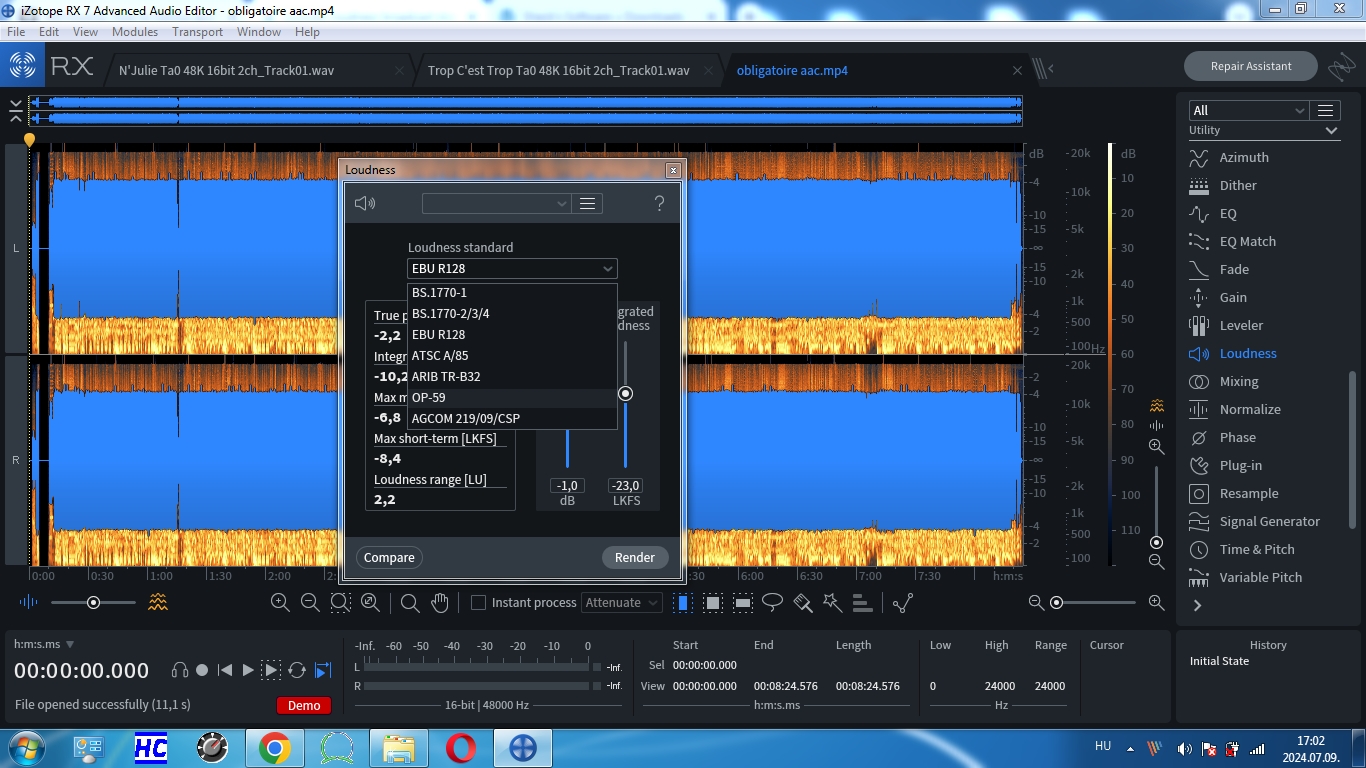Adjust the waveform/spectrogram opacity slider

93,602
